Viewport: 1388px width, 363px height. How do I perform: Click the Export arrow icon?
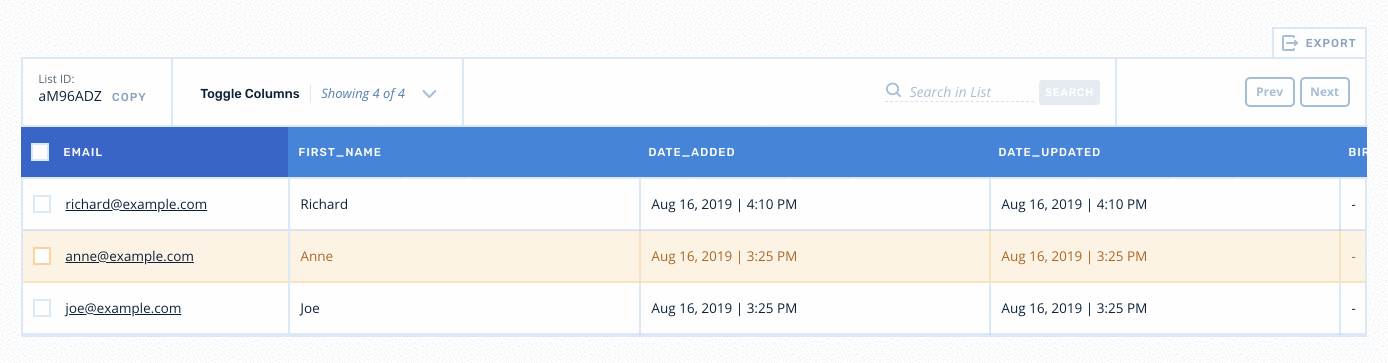pos(1290,43)
